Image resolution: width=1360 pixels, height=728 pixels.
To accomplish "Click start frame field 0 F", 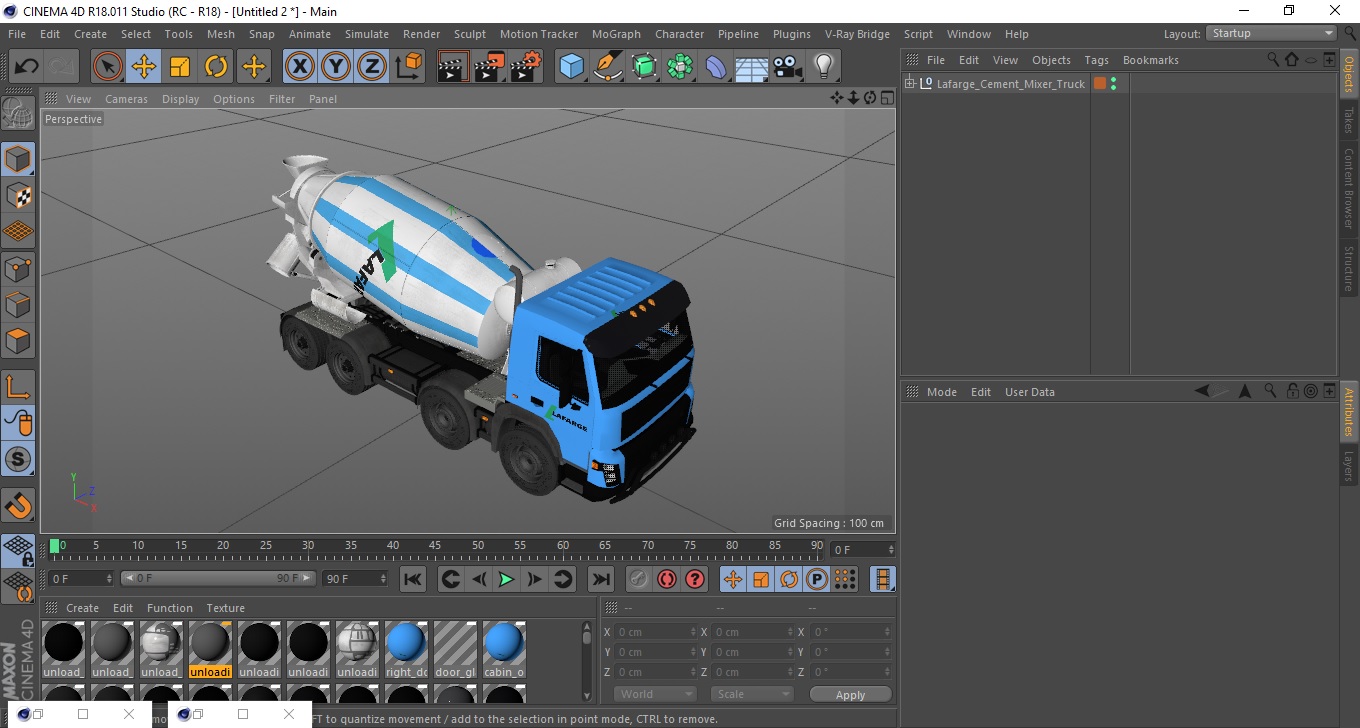I will (81, 579).
